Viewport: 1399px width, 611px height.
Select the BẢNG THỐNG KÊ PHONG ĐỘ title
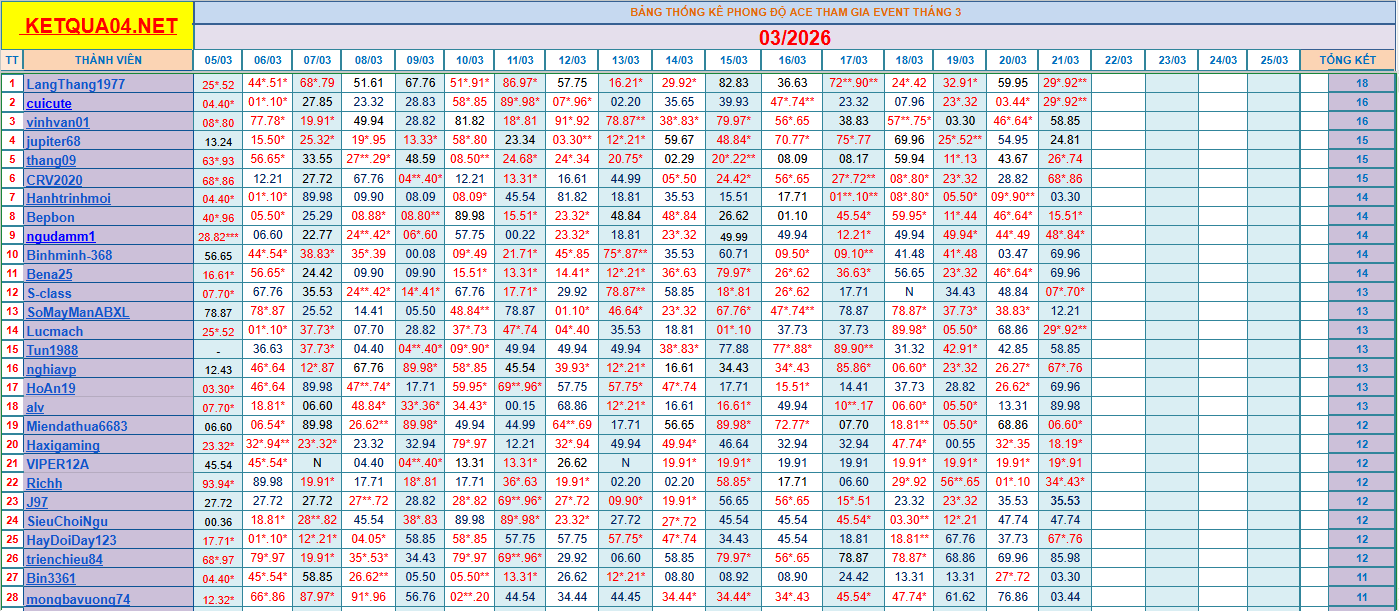tap(795, 12)
